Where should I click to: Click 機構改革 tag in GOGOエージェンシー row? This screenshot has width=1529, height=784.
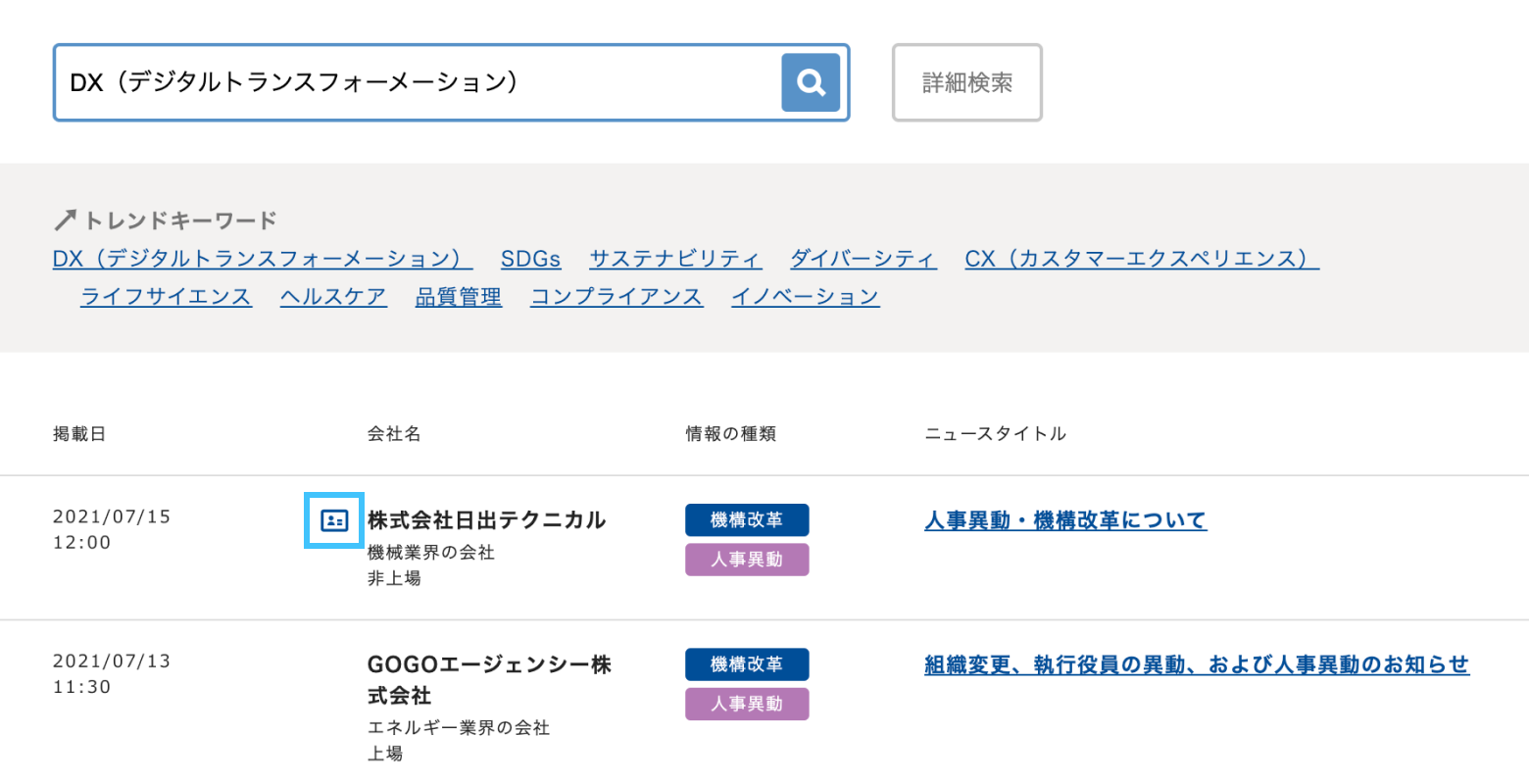747,664
